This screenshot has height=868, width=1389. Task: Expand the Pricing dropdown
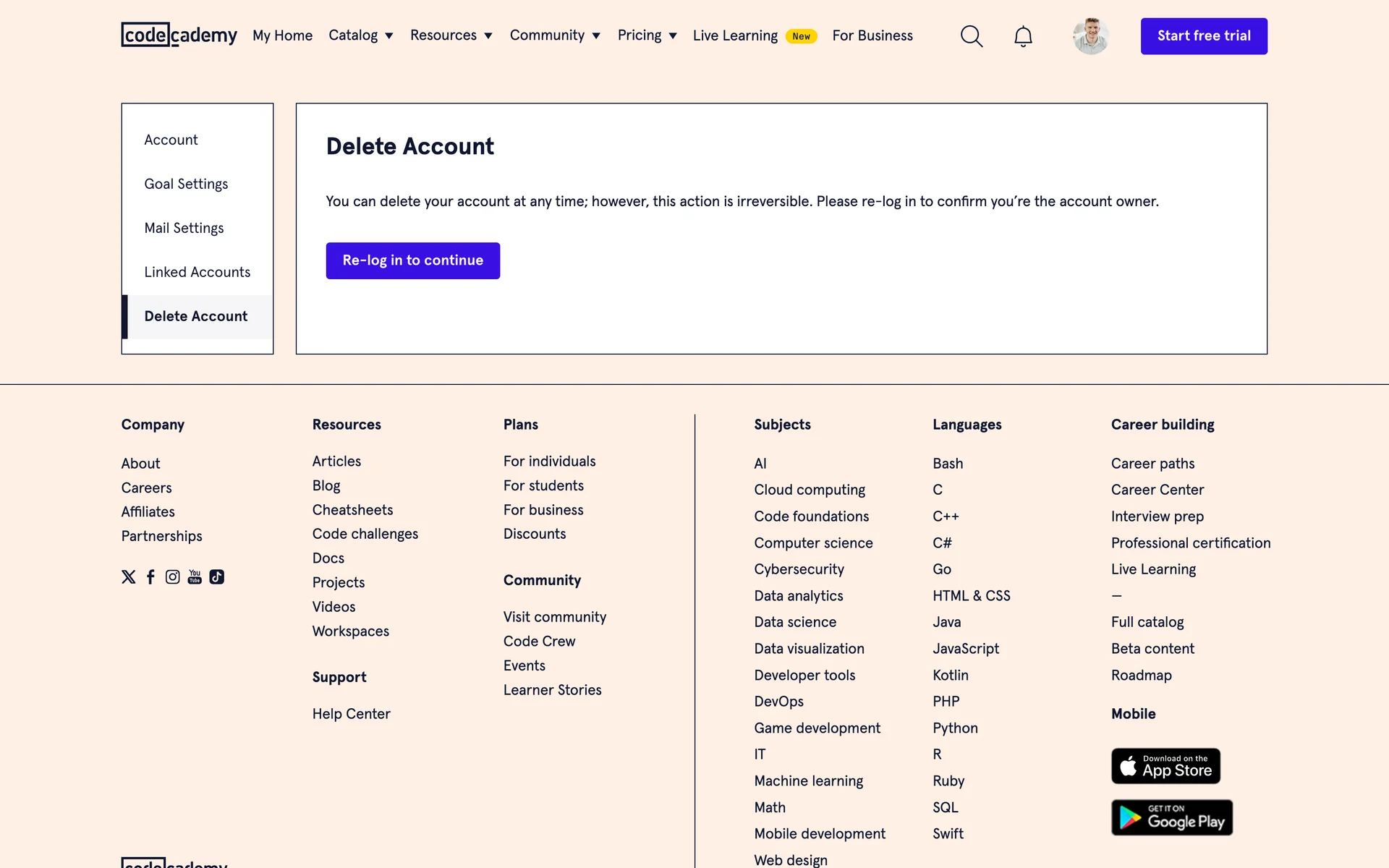click(x=647, y=35)
